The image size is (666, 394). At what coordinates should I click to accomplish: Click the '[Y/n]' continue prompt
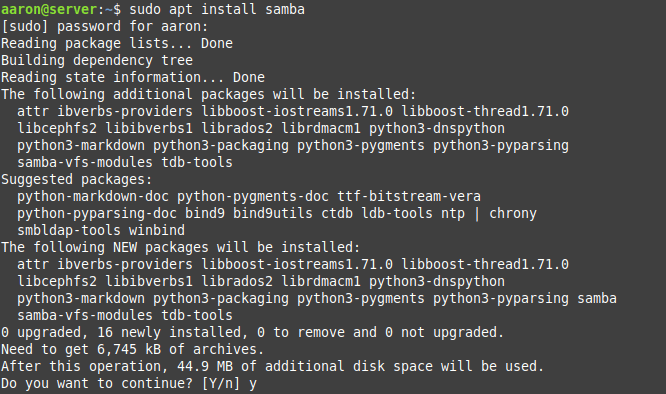click(x=220, y=383)
